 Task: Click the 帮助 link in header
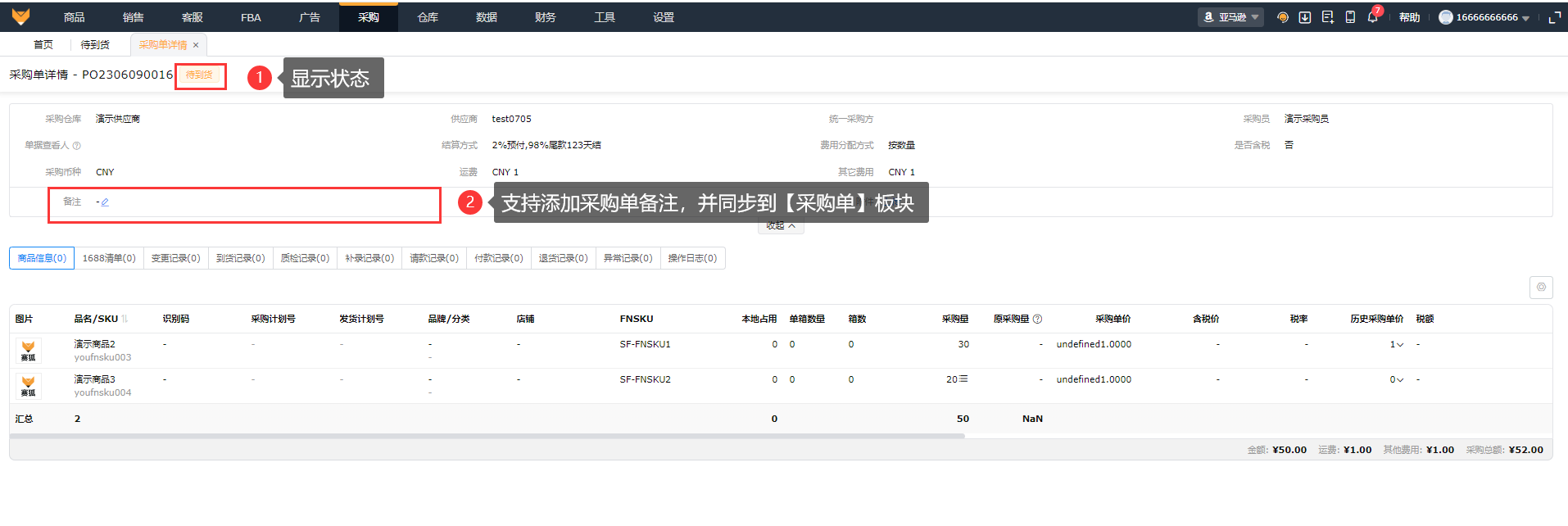pos(1409,17)
